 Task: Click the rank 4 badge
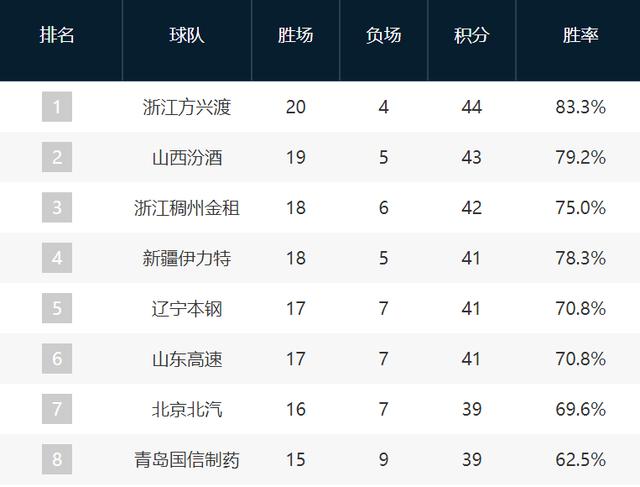click(57, 258)
